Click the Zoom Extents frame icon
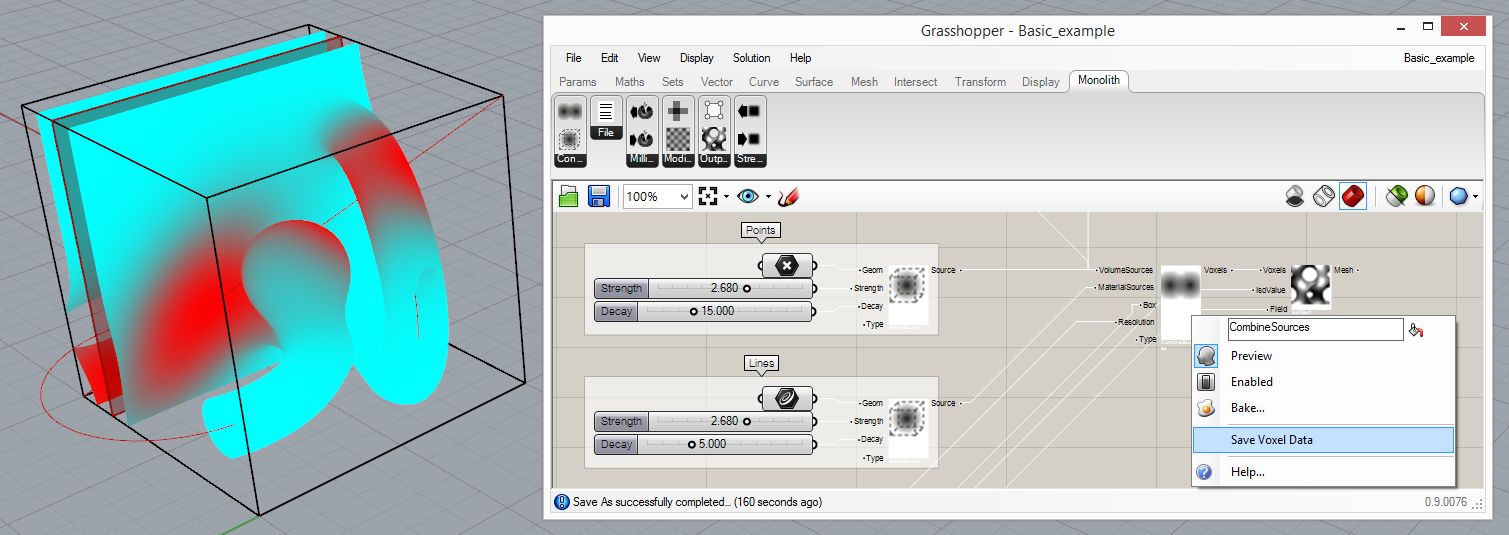This screenshot has width=1509, height=535. coord(709,196)
